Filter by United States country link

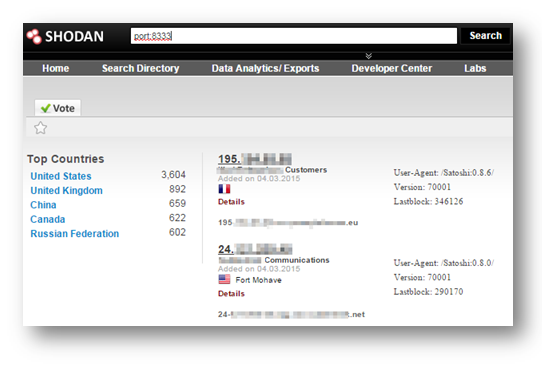[61, 176]
